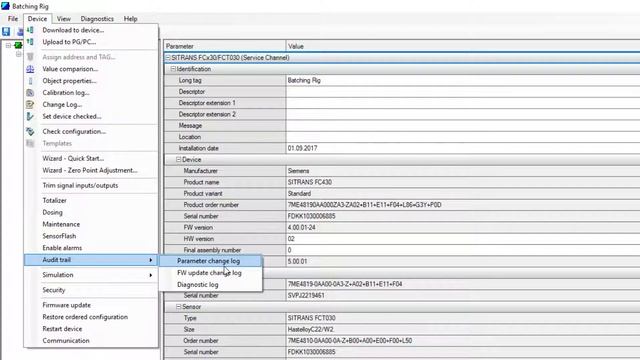
Task: Click the empty Descriptor value field
Action: 463,92
